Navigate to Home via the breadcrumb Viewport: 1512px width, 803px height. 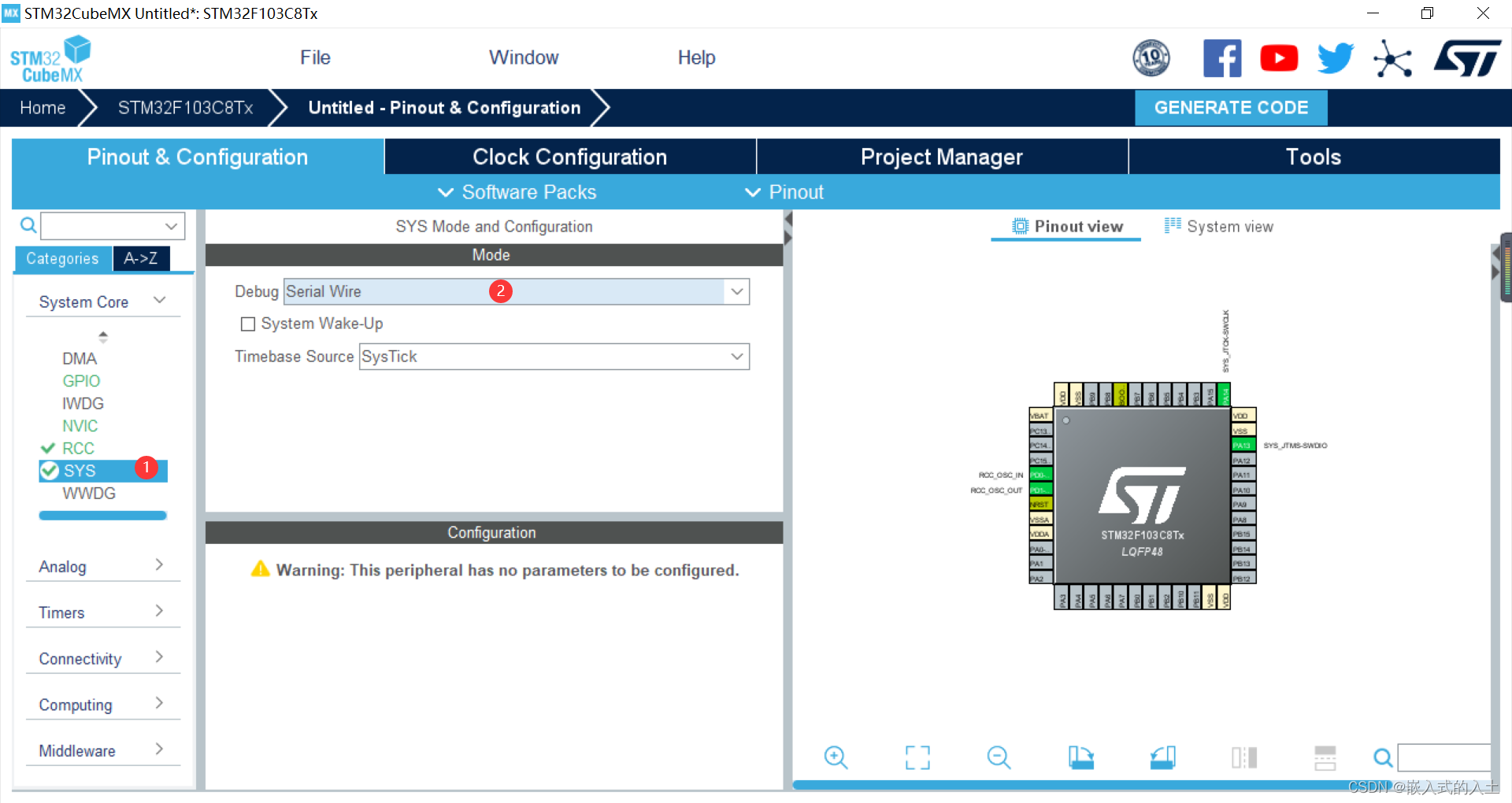coord(43,108)
